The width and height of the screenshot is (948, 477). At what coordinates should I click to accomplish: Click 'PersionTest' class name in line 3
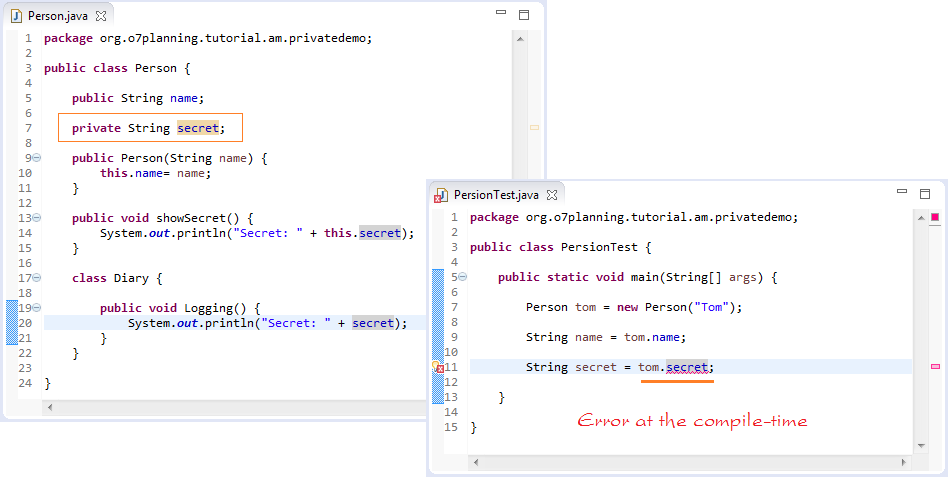(599, 247)
